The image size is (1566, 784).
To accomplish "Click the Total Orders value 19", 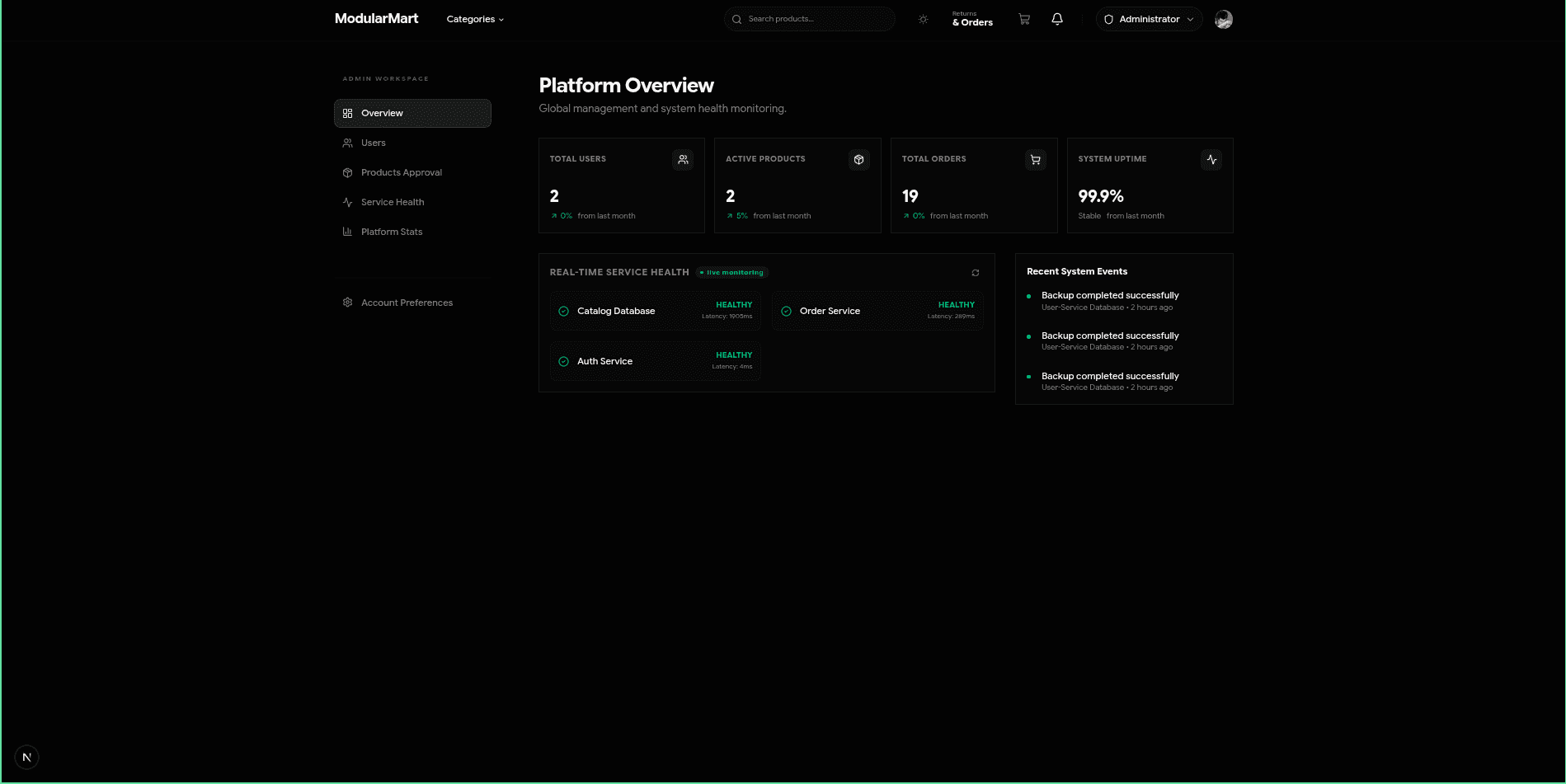I will pos(910,196).
